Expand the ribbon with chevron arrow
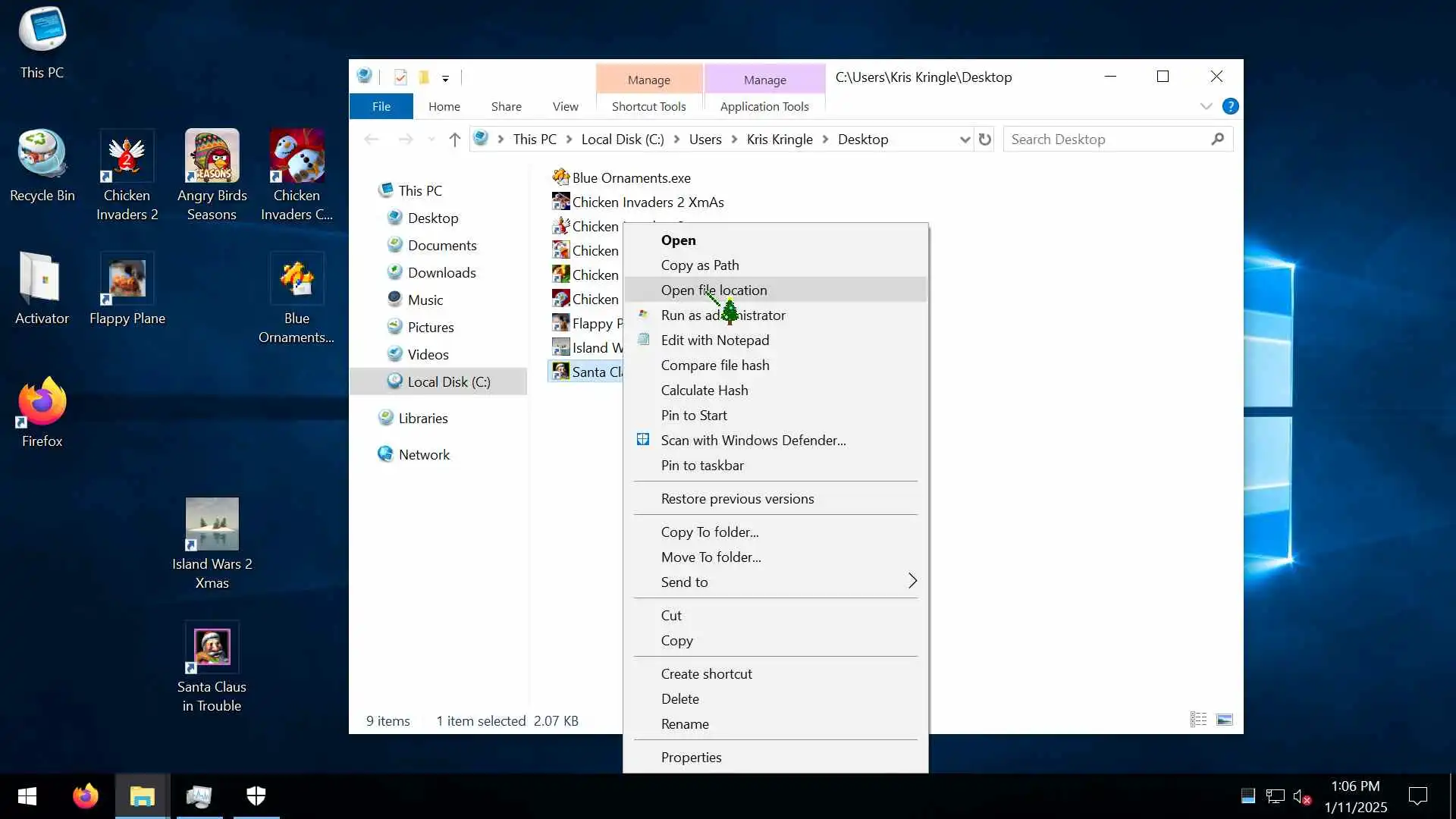Viewport: 1456px width, 819px height. (1206, 106)
